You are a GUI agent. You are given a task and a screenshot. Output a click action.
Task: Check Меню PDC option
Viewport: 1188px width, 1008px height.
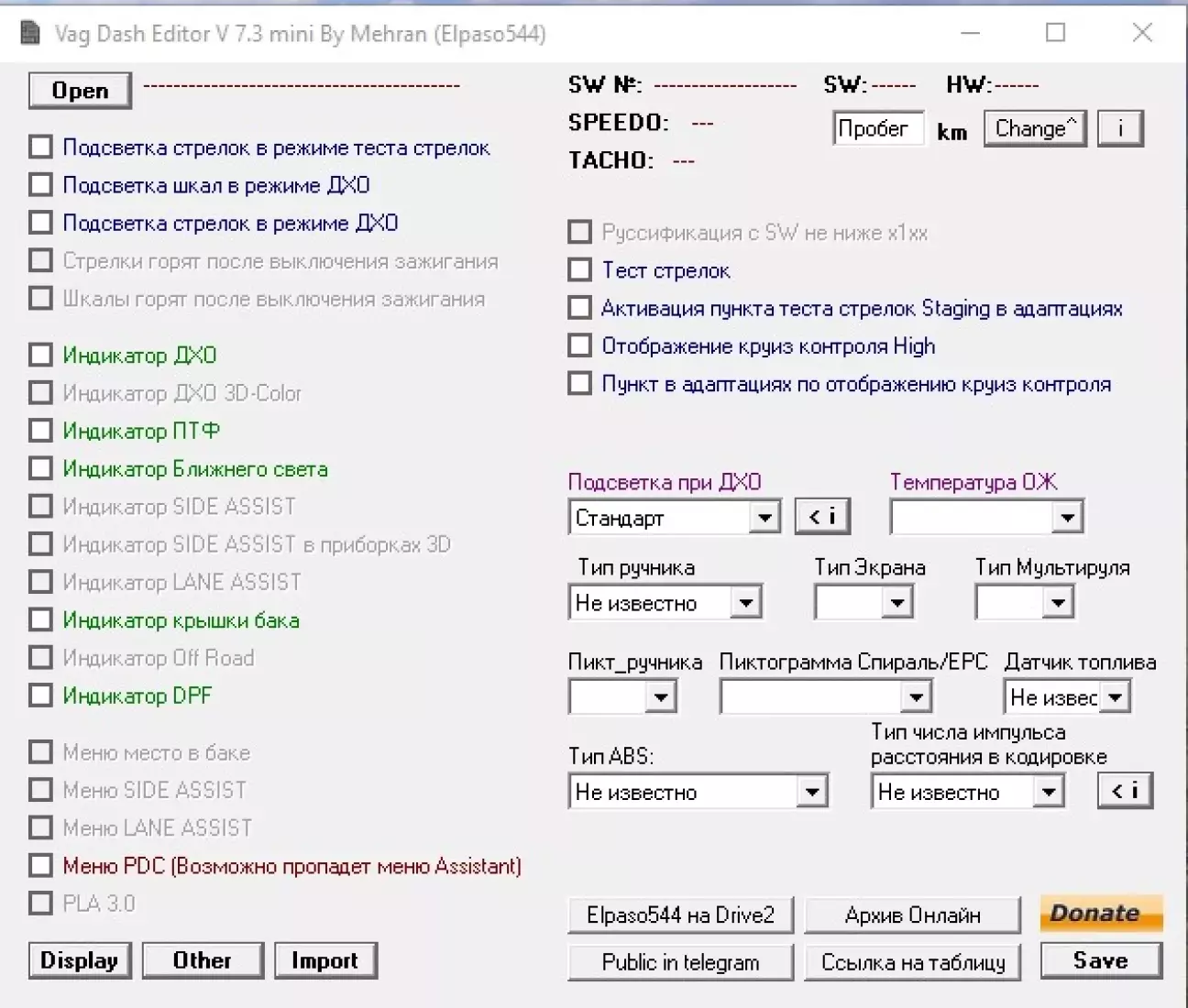point(40,865)
